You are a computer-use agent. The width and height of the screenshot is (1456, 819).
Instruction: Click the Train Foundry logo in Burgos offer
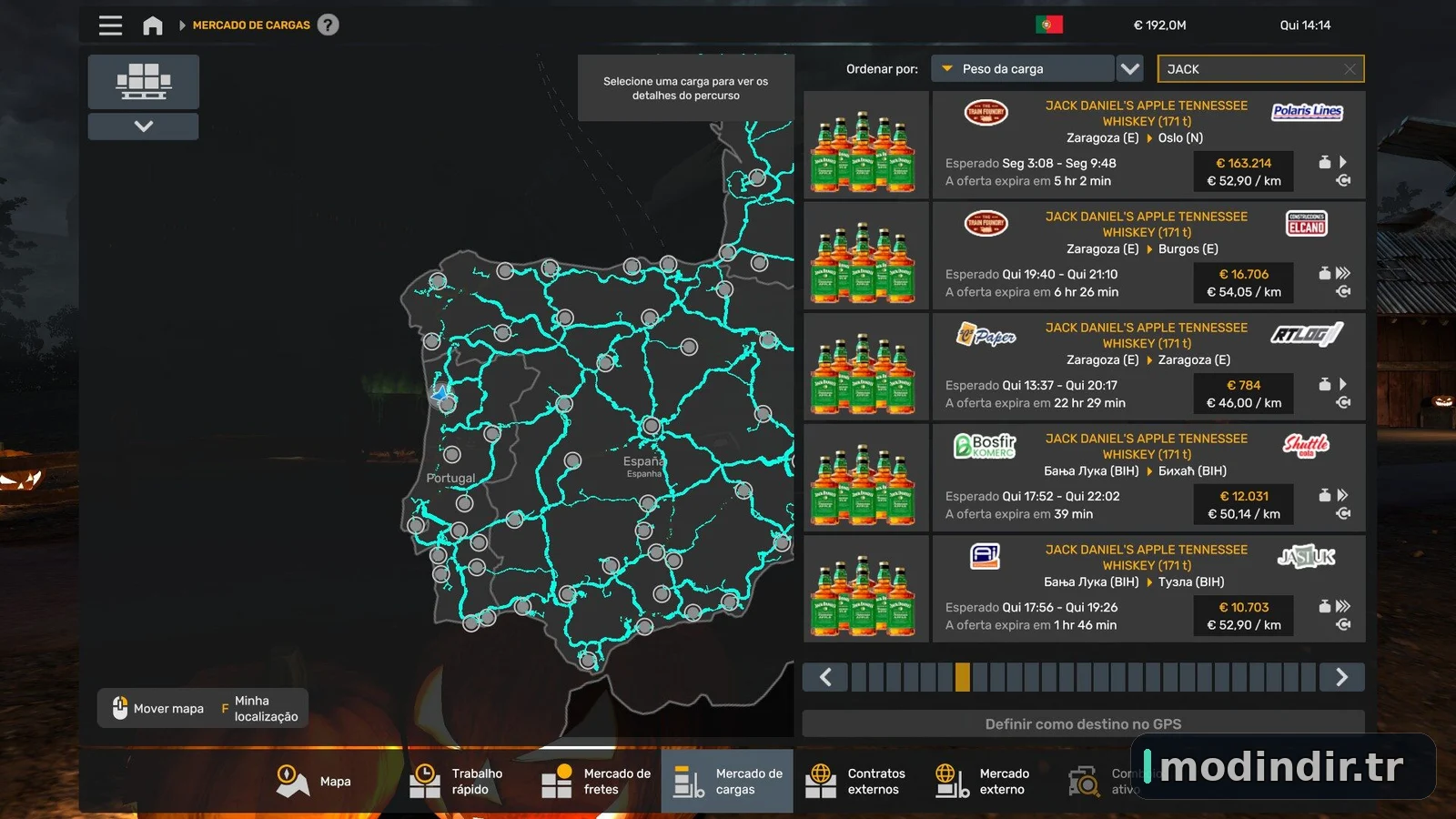986,223
